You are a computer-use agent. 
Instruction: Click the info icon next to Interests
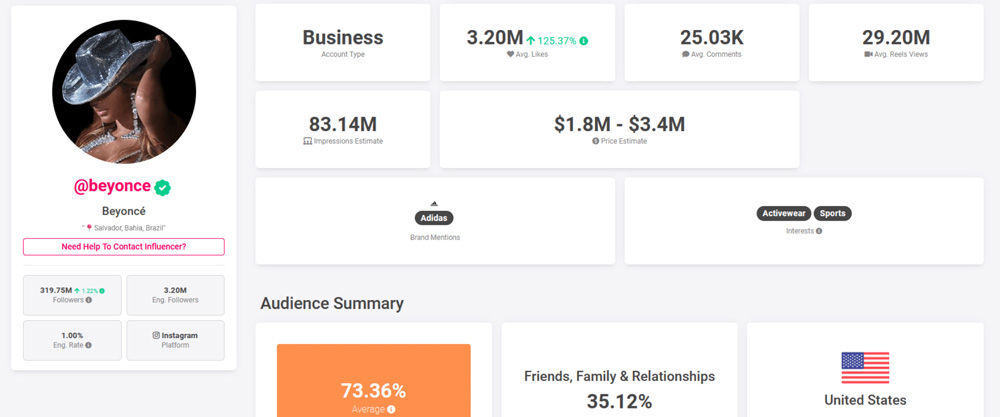(819, 231)
